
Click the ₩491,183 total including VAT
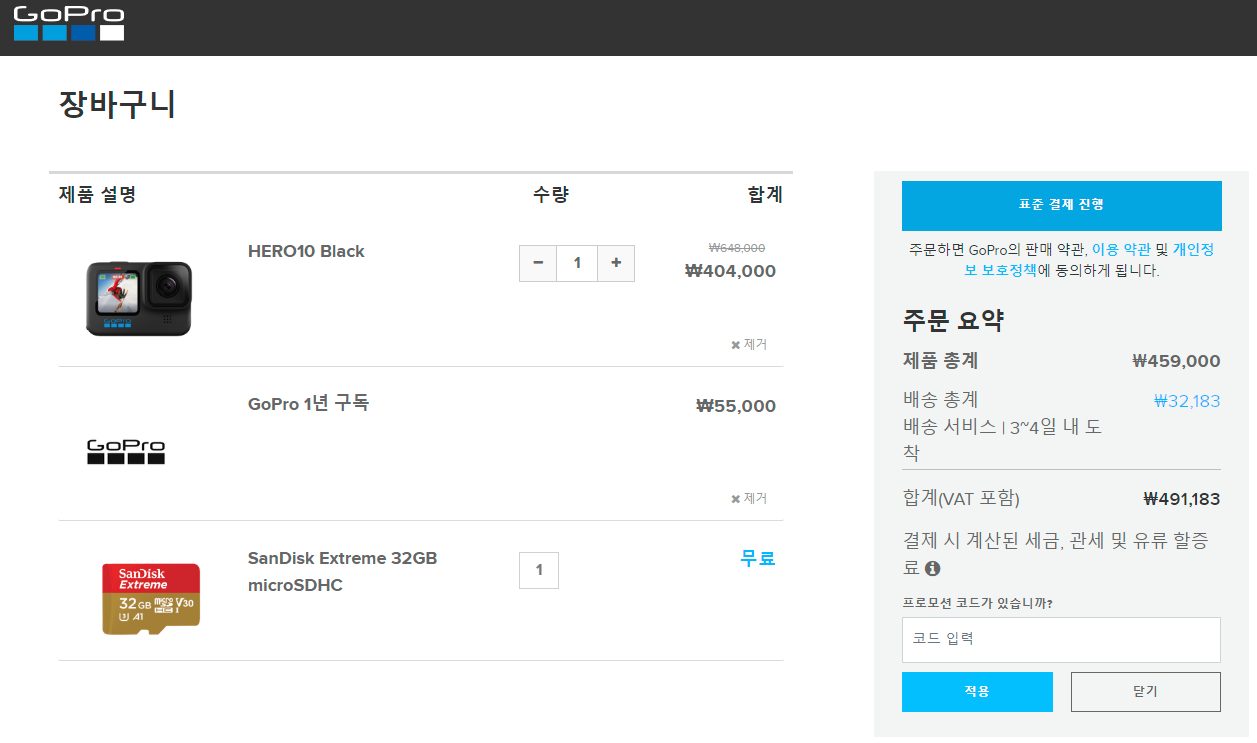[x=1182, y=499]
